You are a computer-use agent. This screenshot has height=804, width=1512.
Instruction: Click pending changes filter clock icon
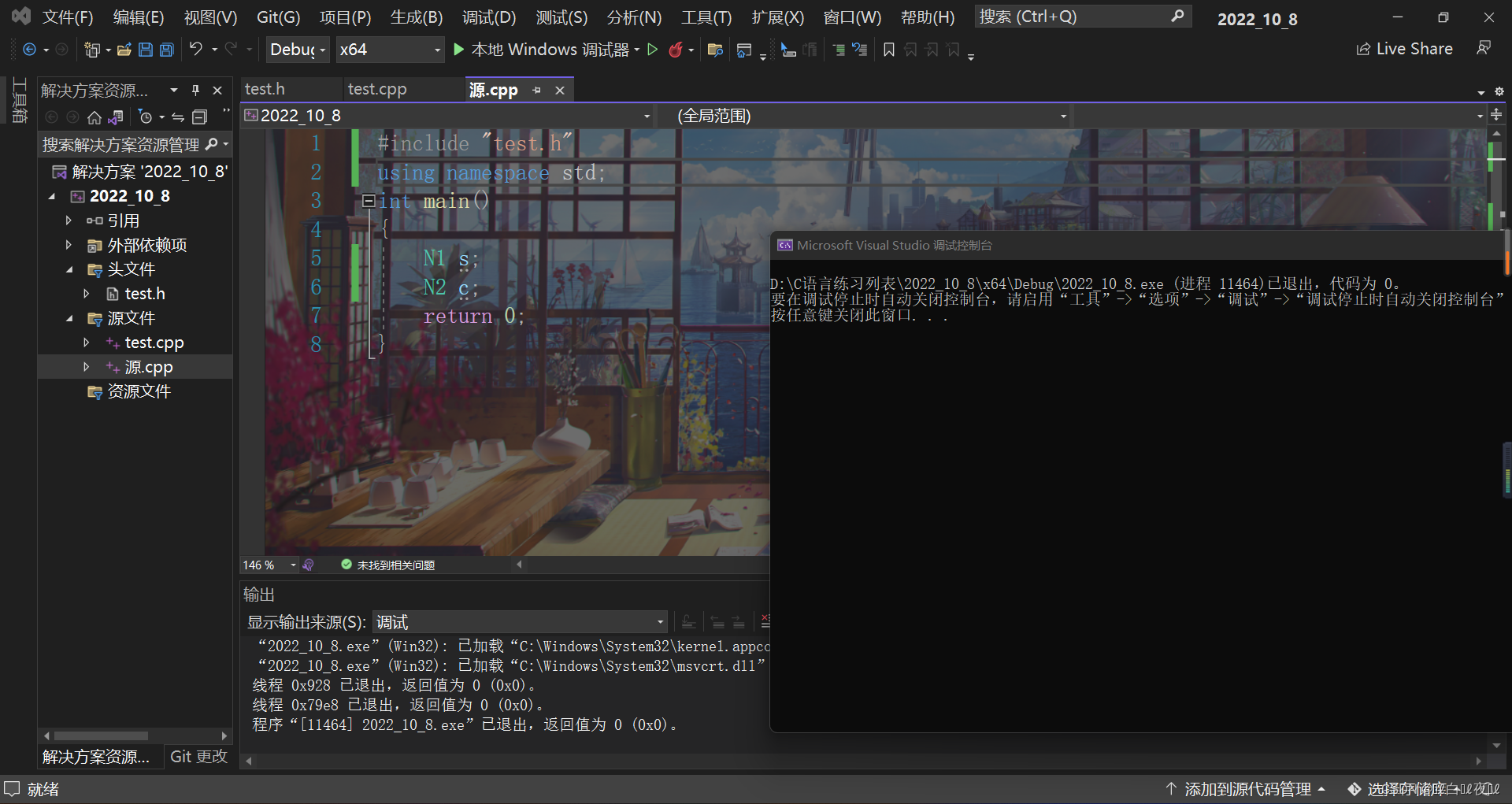click(x=146, y=117)
